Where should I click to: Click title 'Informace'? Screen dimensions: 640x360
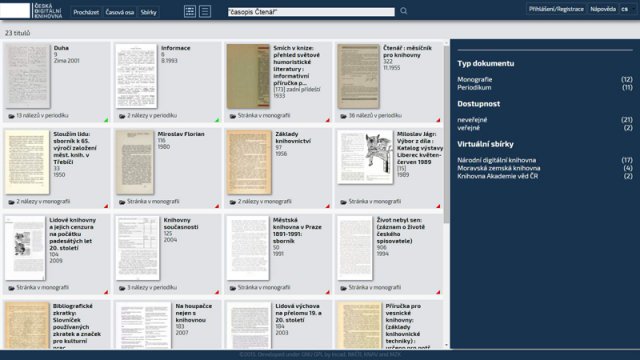[176, 48]
